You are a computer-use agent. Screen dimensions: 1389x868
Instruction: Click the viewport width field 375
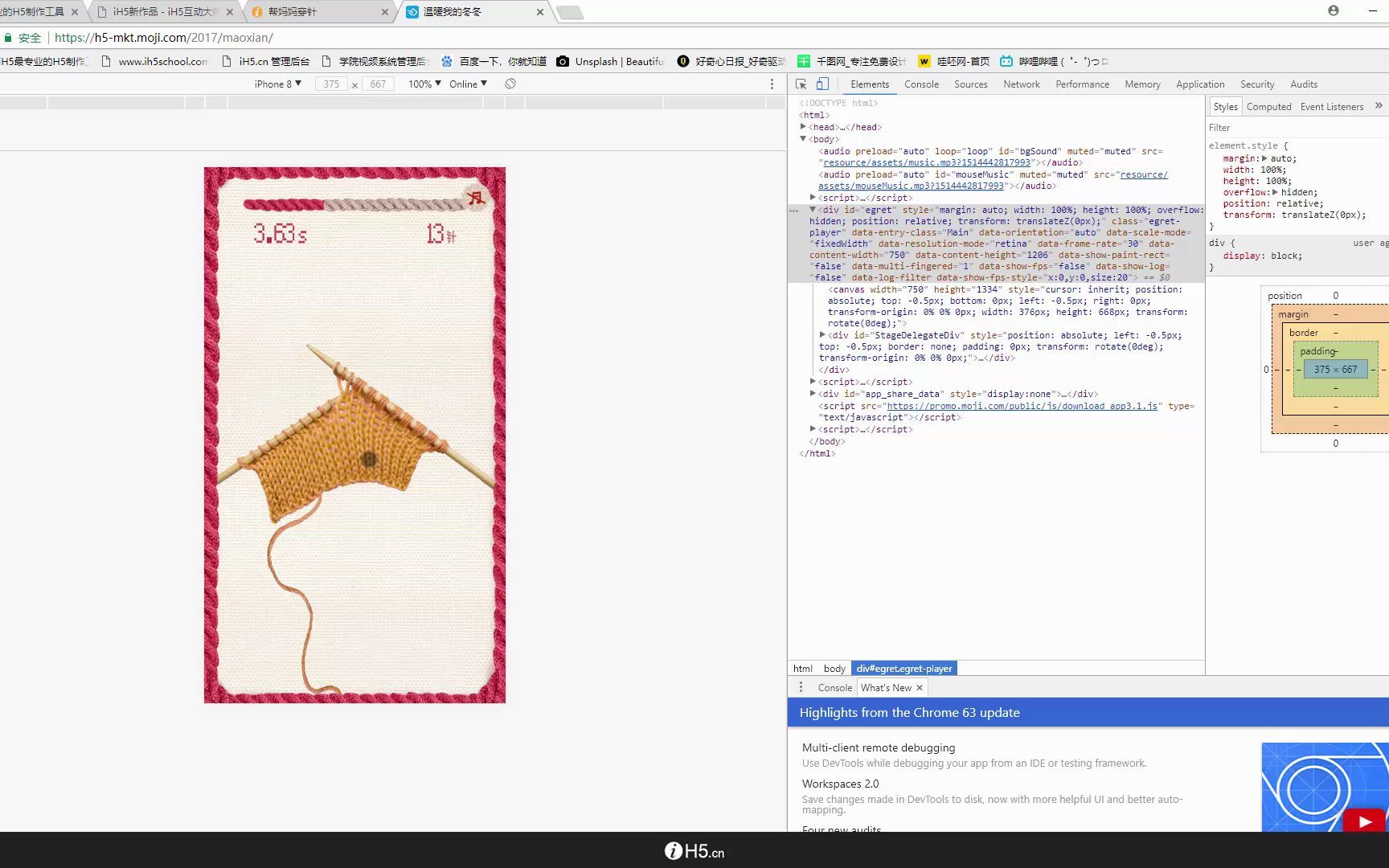click(331, 84)
